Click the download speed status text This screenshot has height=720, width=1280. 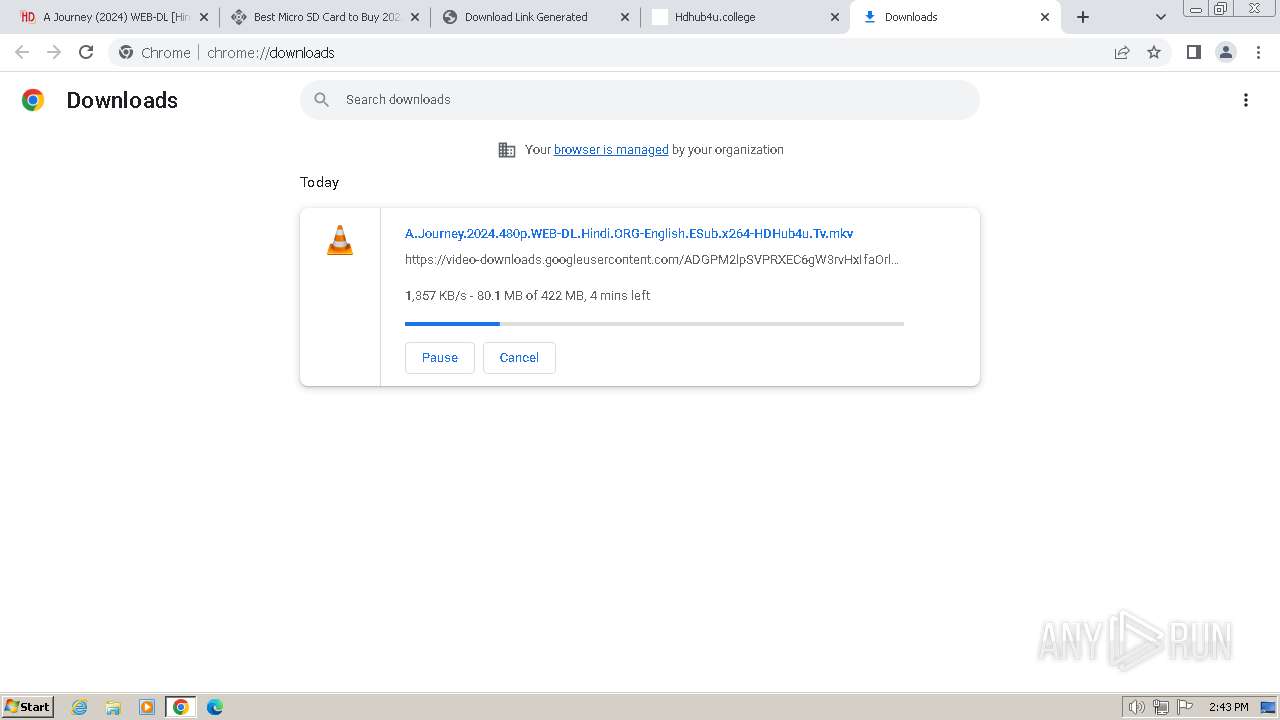coord(528,296)
